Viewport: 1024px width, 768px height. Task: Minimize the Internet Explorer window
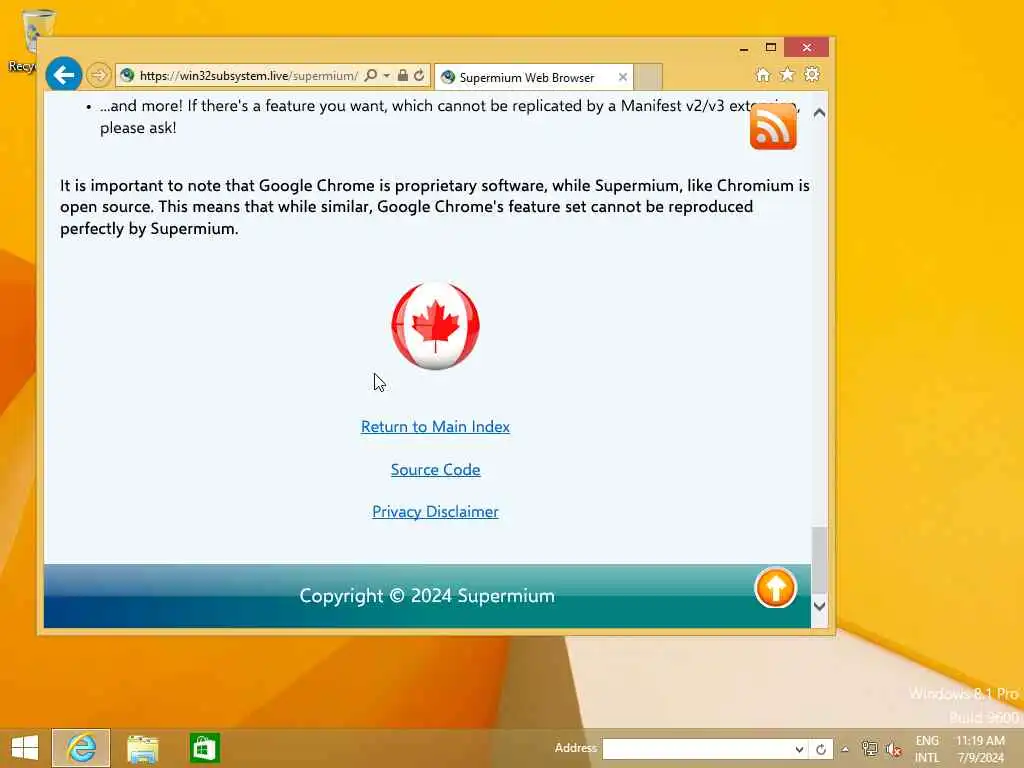click(744, 48)
